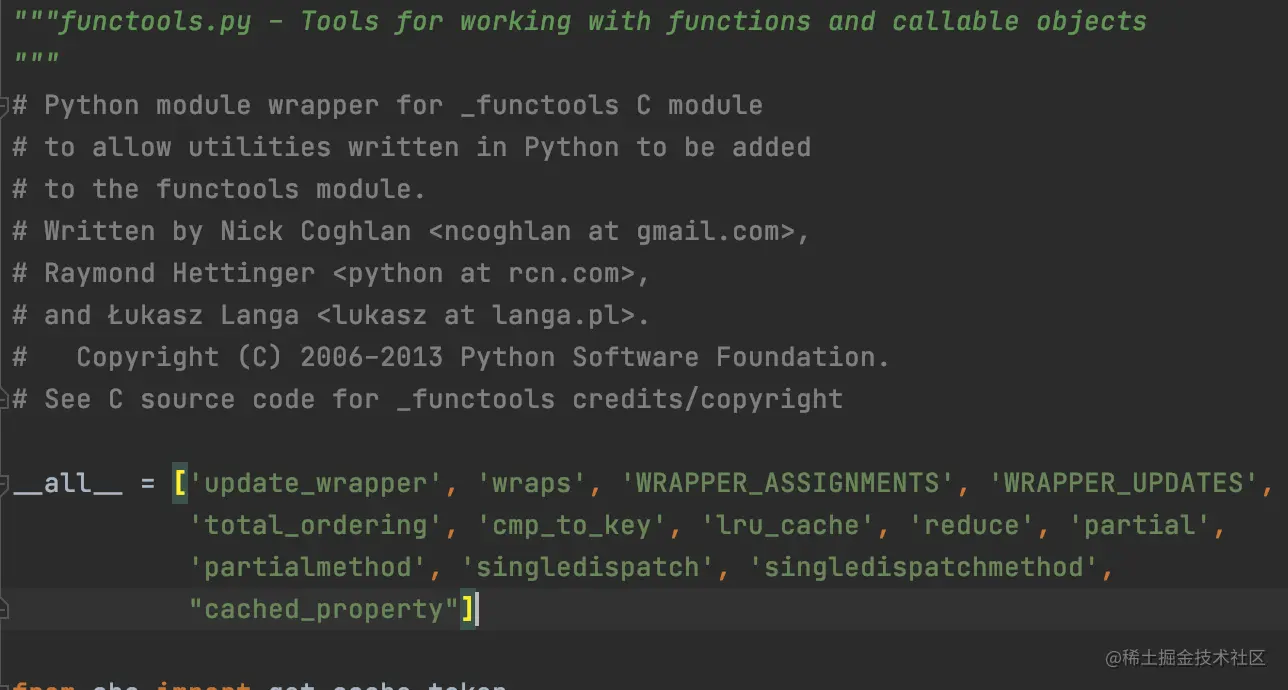Click the string 'cmp_to_key'
Viewport: 1288px width, 690px height.
pos(572,525)
